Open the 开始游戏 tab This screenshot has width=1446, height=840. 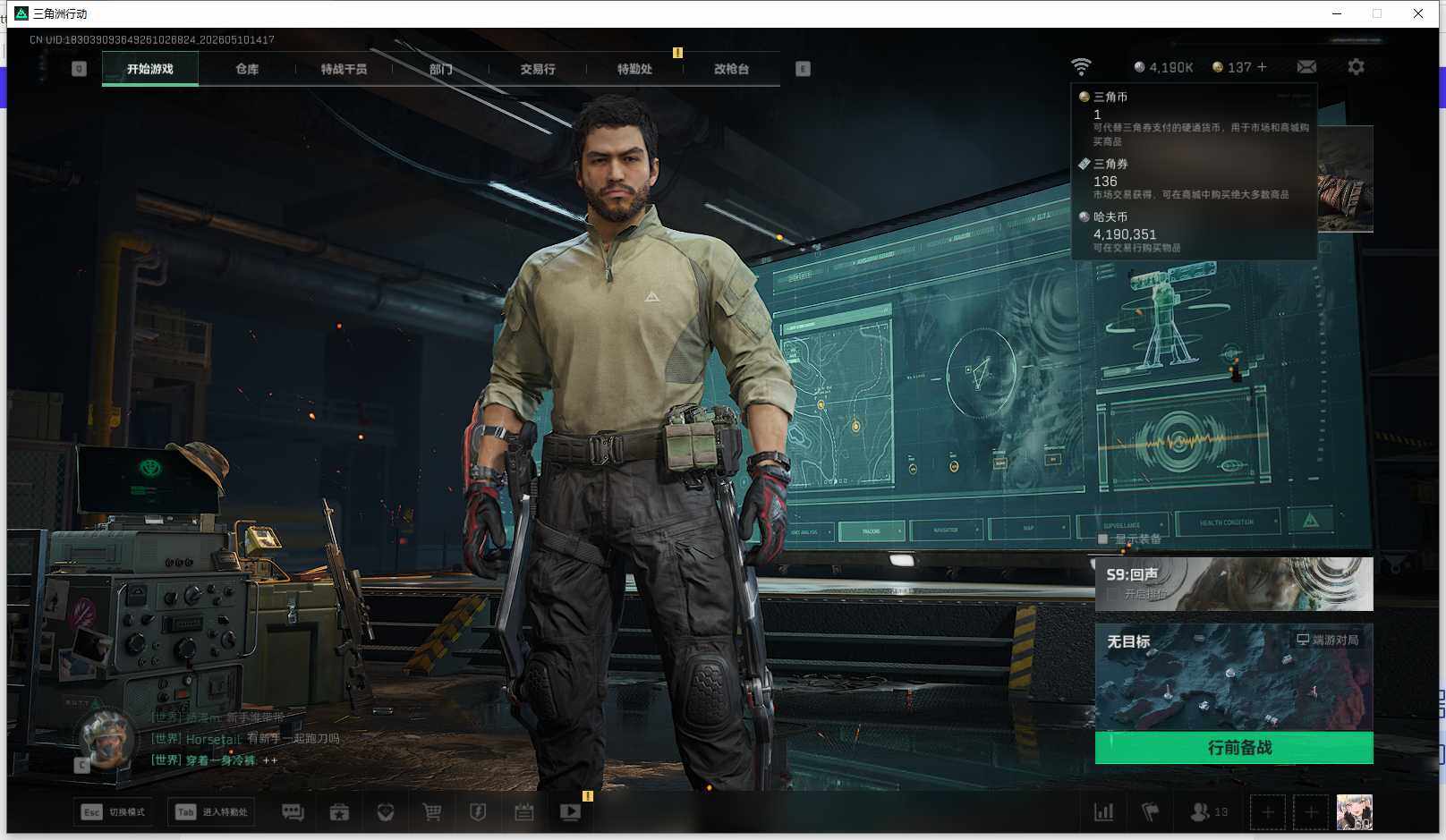[150, 69]
